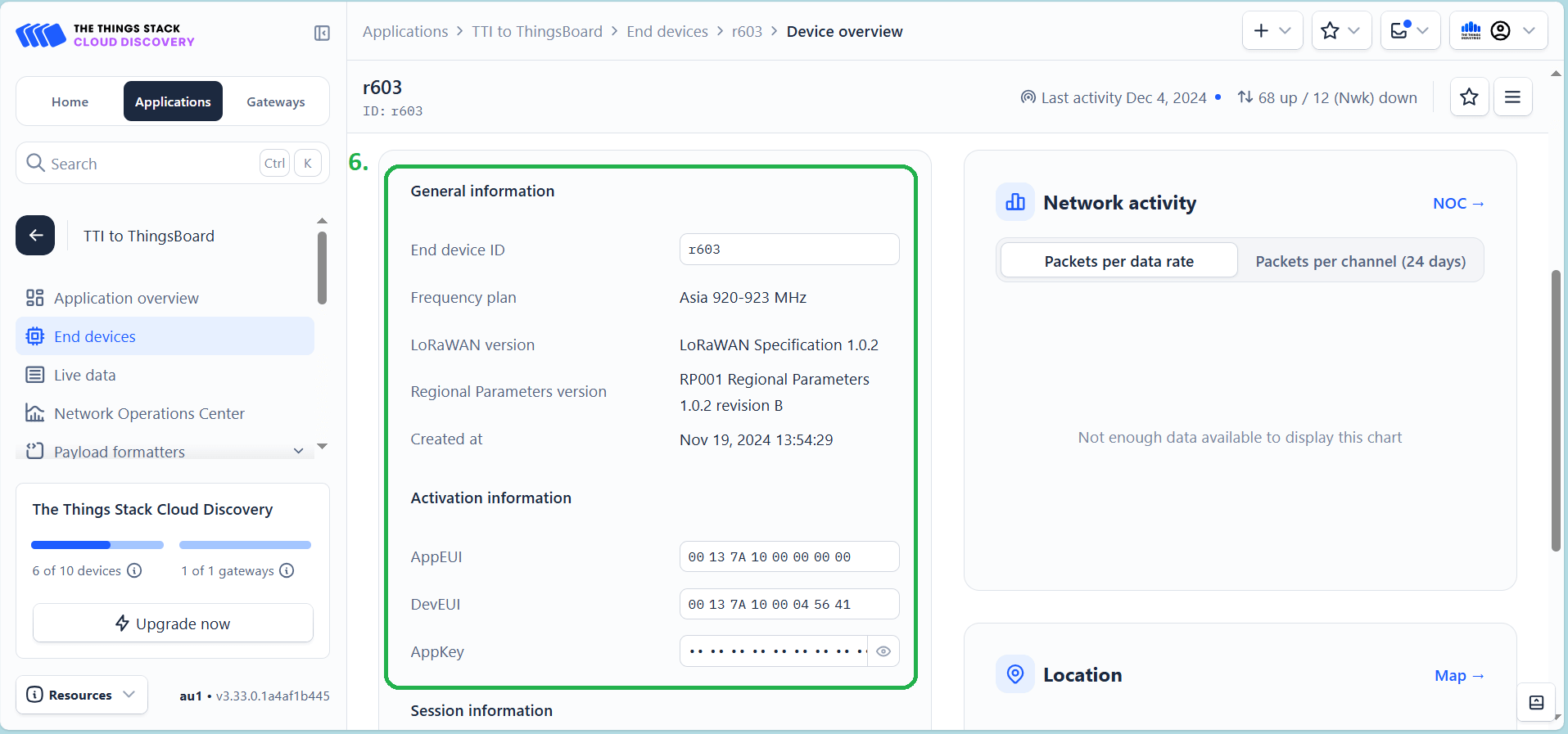Open Map link in Location
This screenshot has width=1568, height=734.
coord(1459,675)
